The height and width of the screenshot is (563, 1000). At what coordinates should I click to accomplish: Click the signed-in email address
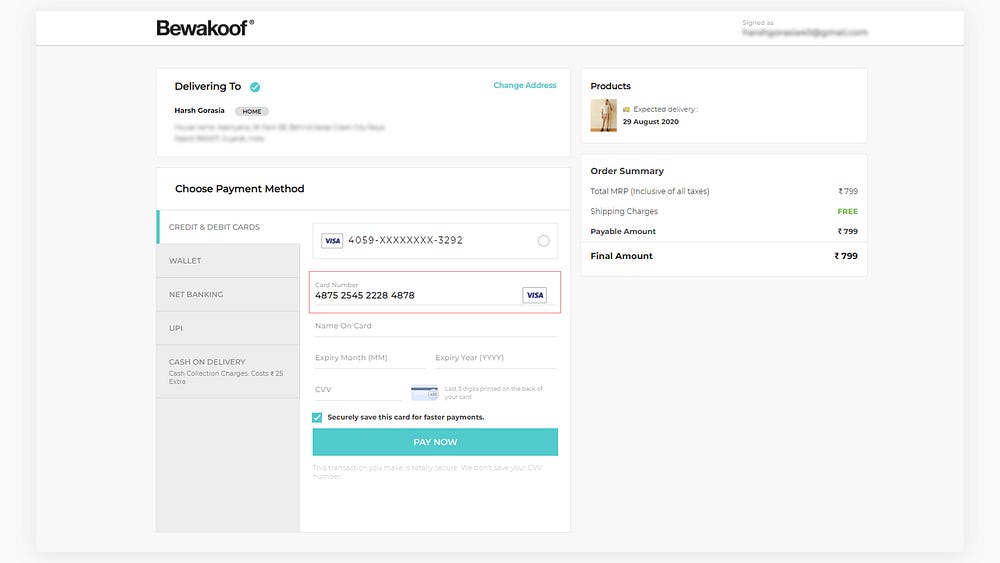pyautogui.click(x=805, y=33)
